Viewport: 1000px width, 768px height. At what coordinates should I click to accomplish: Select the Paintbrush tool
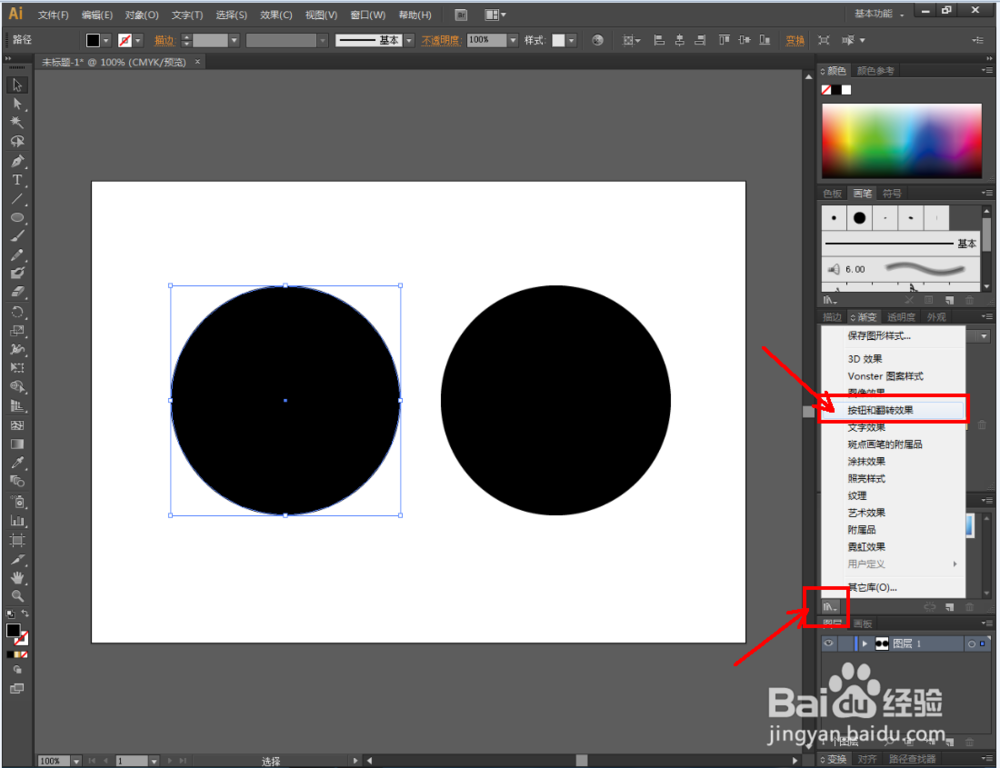[17, 236]
